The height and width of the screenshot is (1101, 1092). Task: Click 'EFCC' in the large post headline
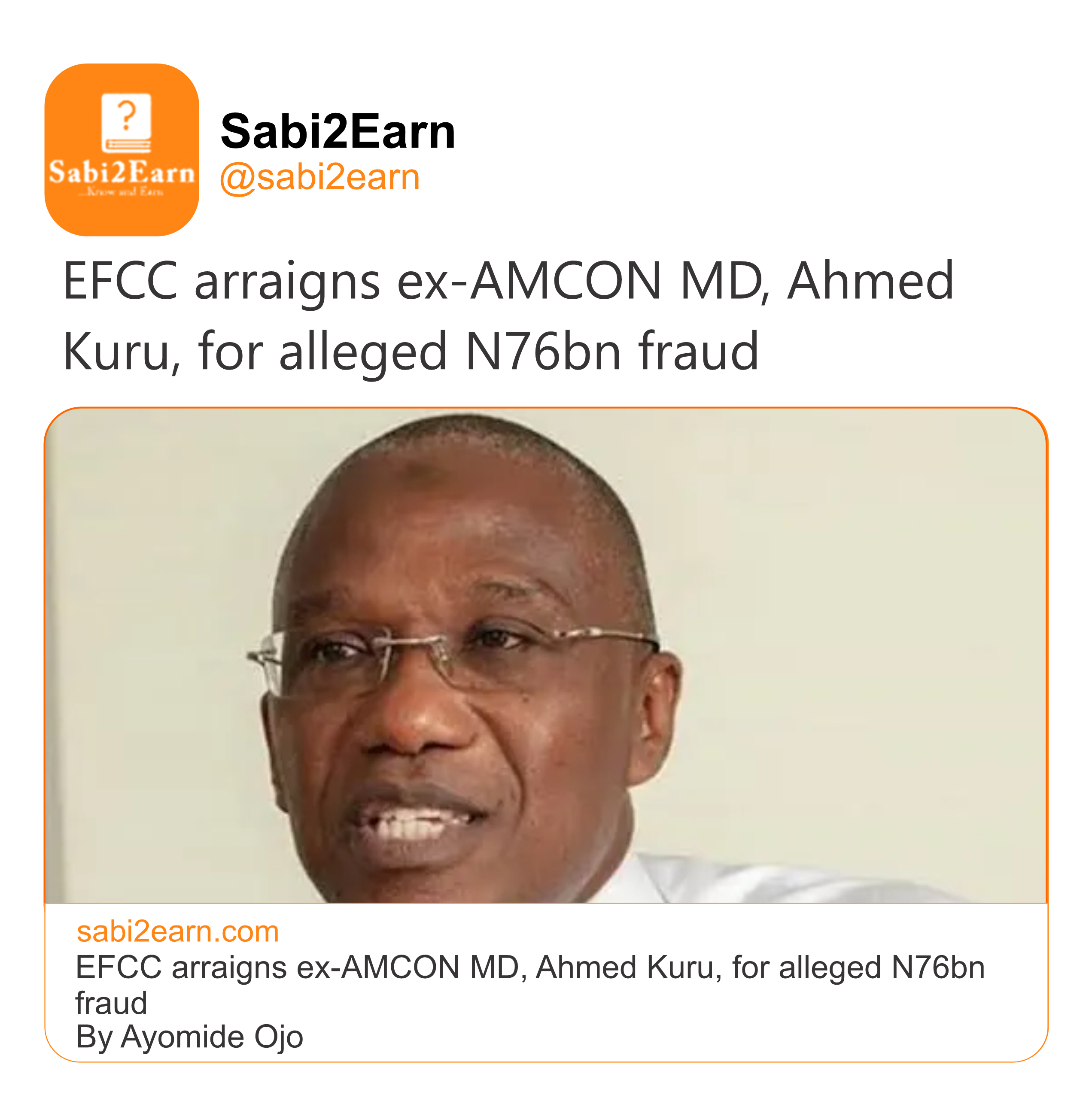[120, 281]
